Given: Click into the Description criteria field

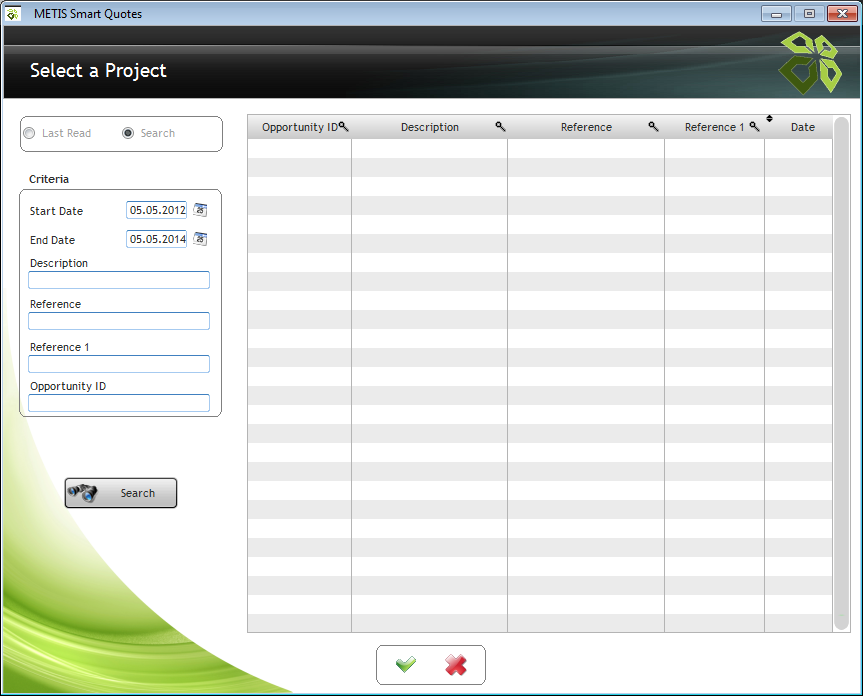Looking at the screenshot, I should point(119,280).
